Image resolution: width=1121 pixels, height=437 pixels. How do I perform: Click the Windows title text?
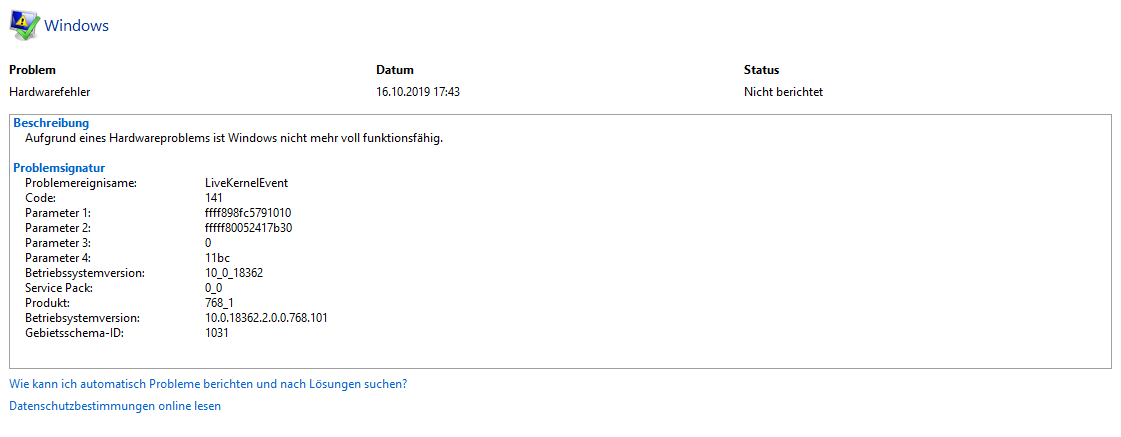[76, 26]
